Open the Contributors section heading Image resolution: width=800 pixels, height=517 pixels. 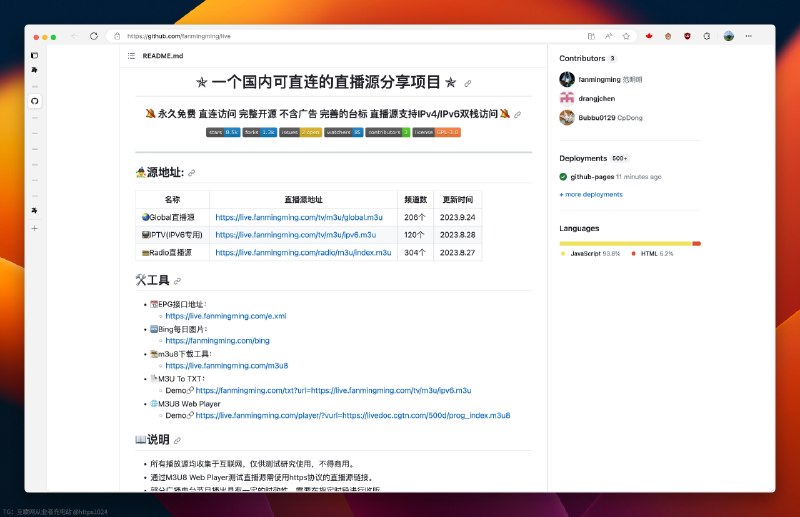(x=582, y=58)
